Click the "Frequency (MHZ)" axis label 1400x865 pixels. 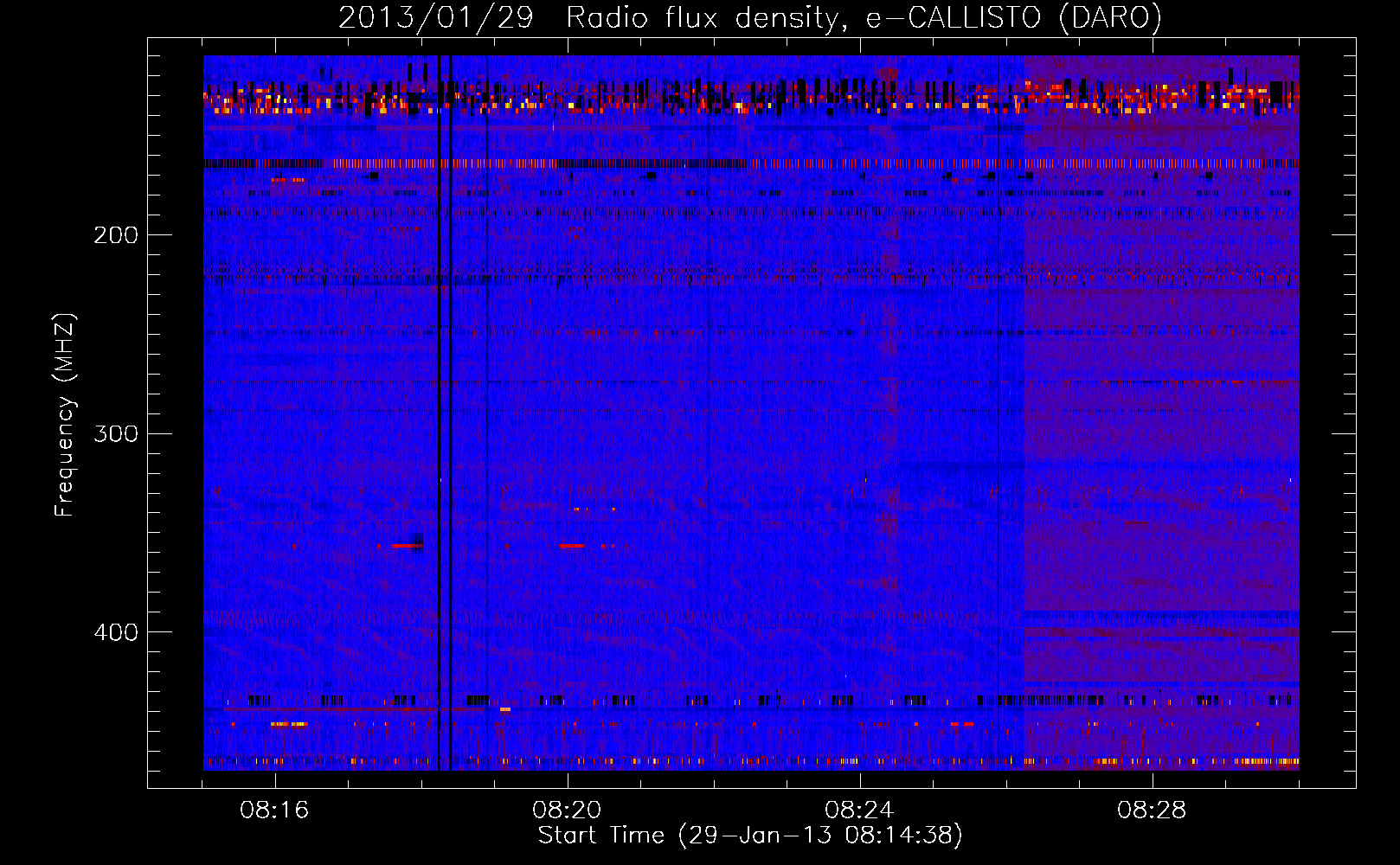click(x=65, y=414)
